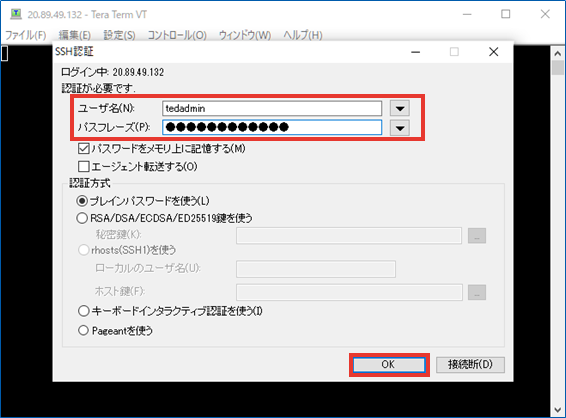Enable エージェント転送する checkbox
Image resolution: width=566 pixels, height=418 pixels.
point(83,166)
